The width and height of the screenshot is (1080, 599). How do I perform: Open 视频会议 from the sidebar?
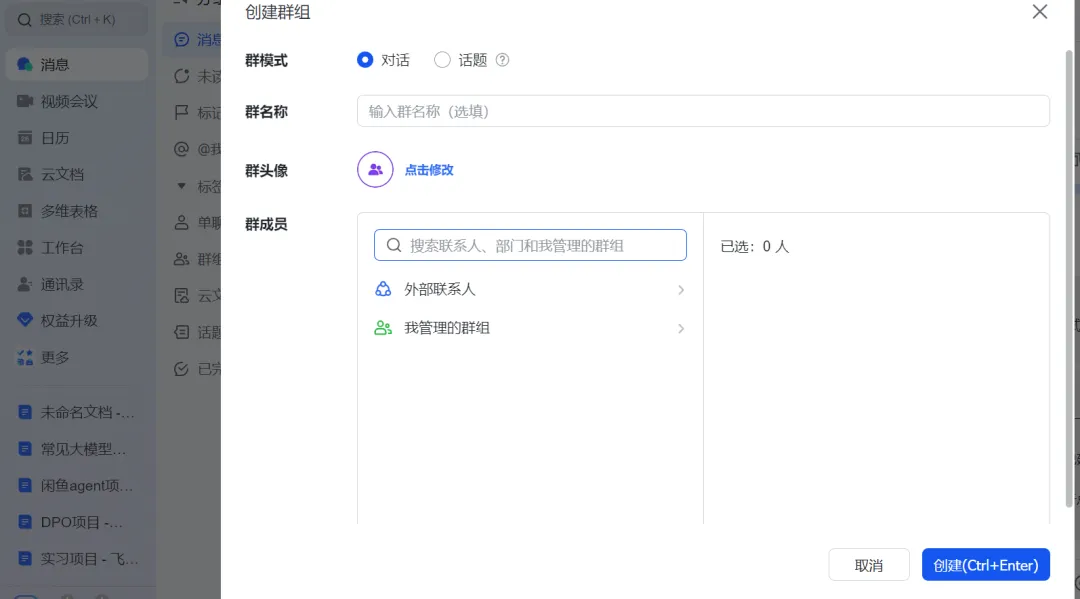point(68,101)
